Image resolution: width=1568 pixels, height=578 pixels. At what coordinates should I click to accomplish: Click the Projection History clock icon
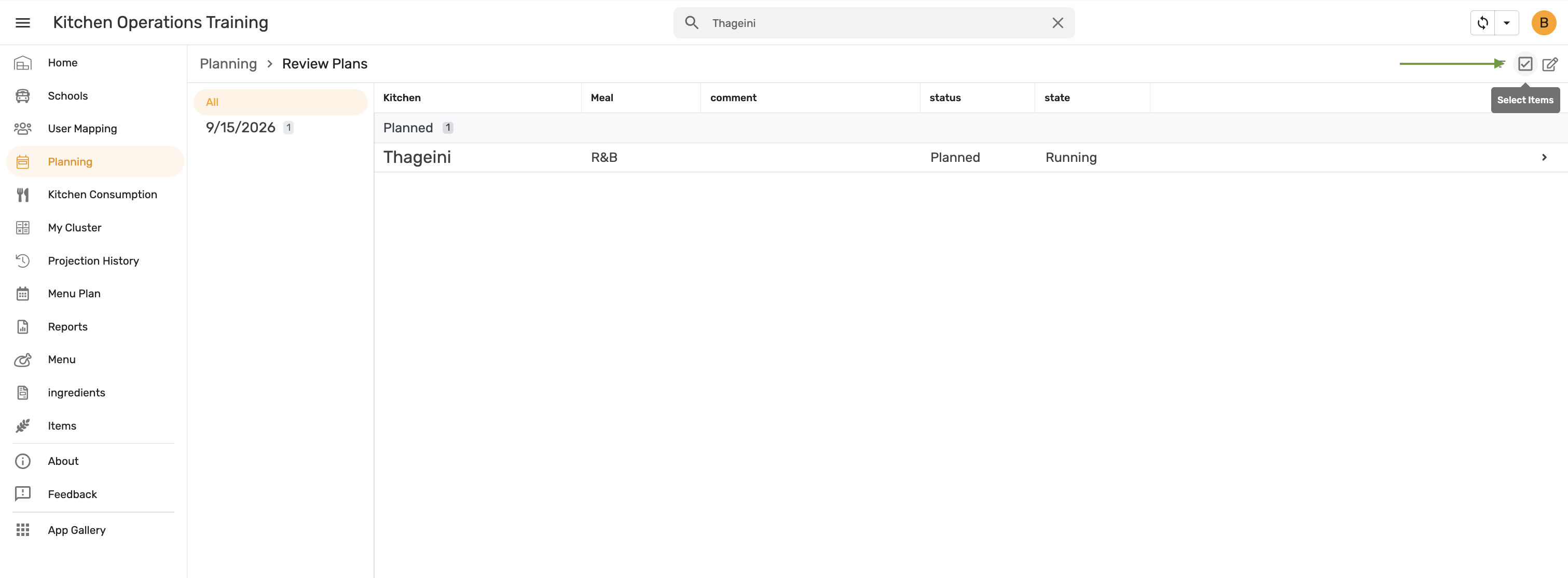coord(22,260)
